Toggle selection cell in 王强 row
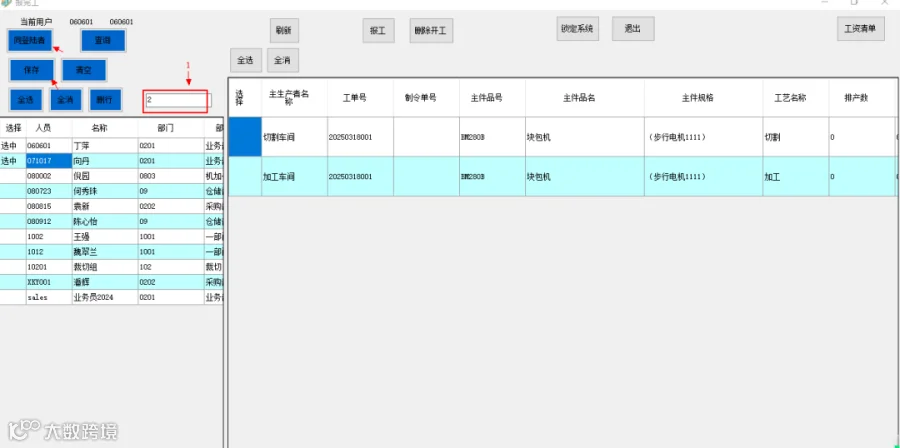This screenshot has width=900, height=448. [13, 237]
